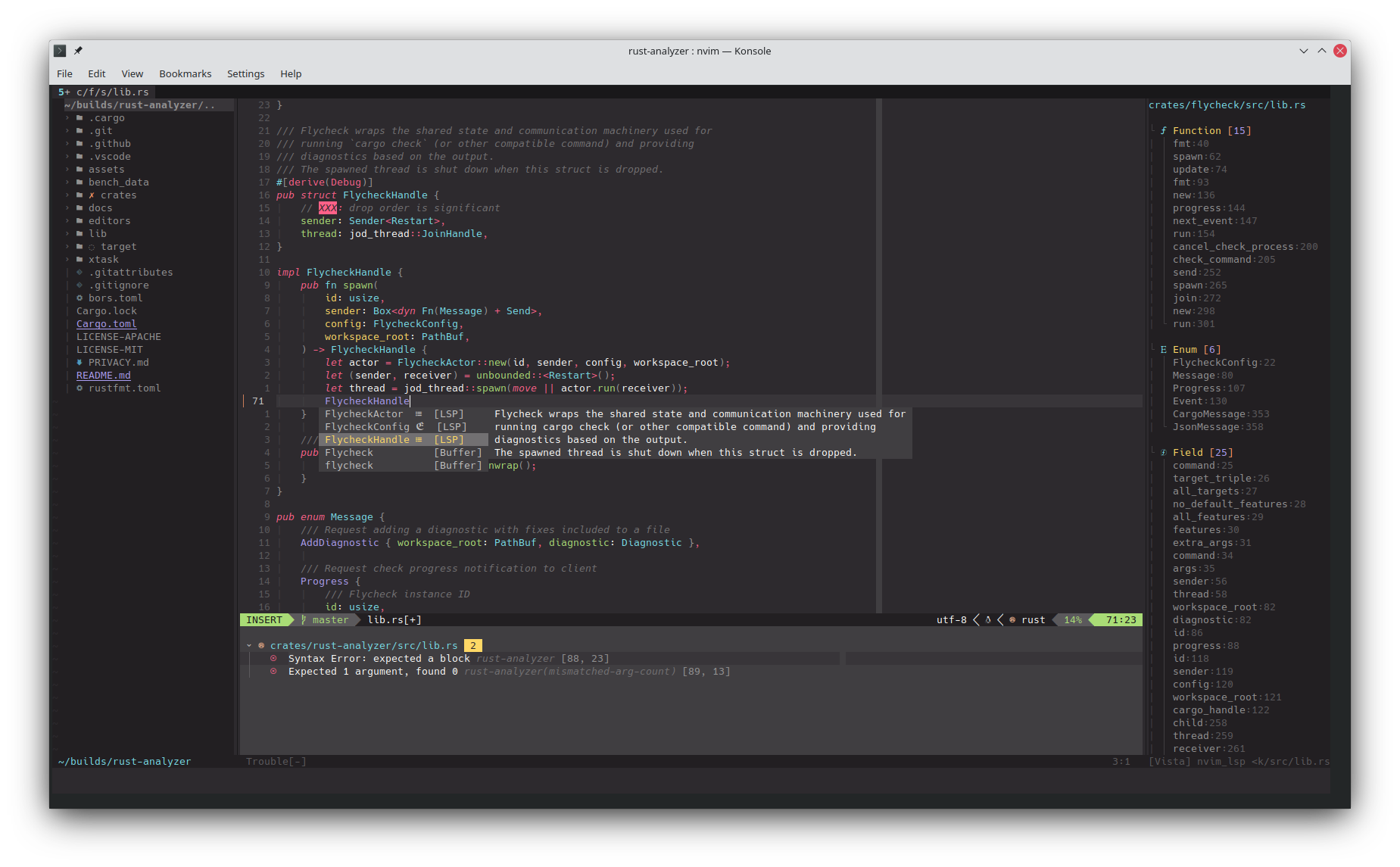Toggle the pin icon in Konsole title bar
Viewport: 1400px width, 867px height.
[78, 51]
